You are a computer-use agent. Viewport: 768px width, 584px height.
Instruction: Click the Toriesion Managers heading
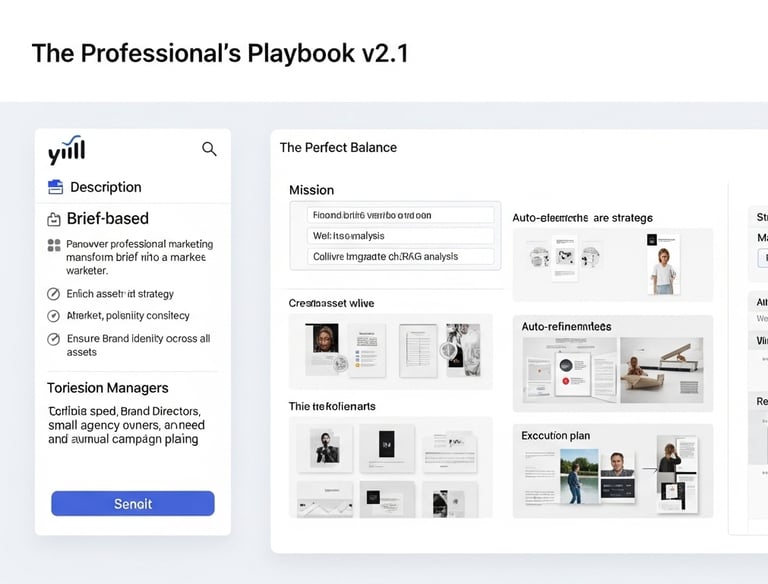pyautogui.click(x=107, y=388)
